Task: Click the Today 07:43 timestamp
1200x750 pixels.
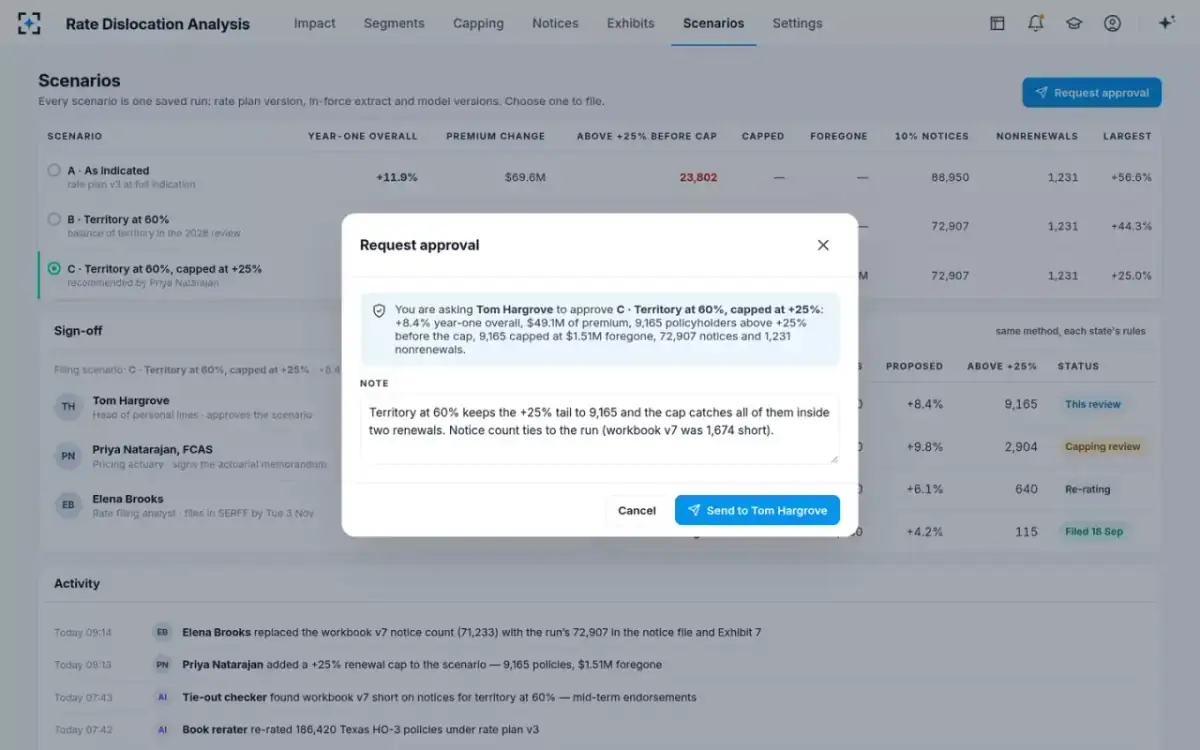Action: (83, 697)
